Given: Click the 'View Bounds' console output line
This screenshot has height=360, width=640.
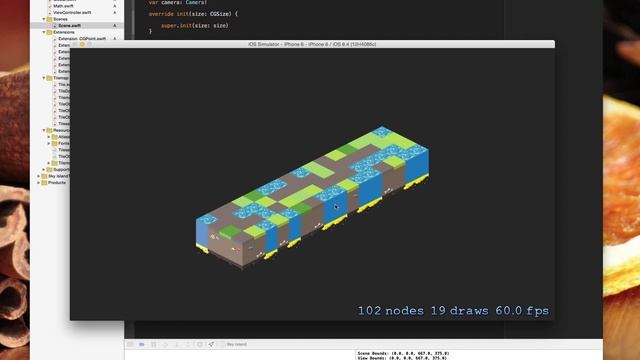Looking at the screenshot, I should click(402, 358).
